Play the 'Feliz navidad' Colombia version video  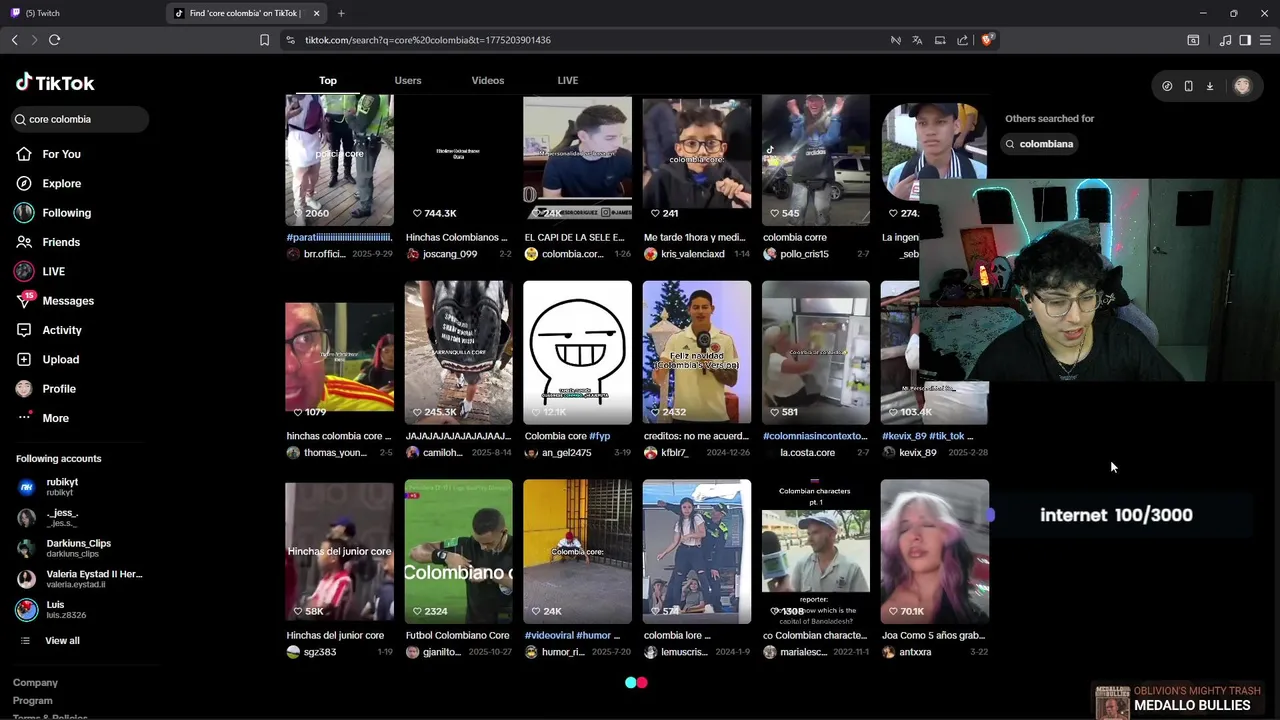[696, 352]
